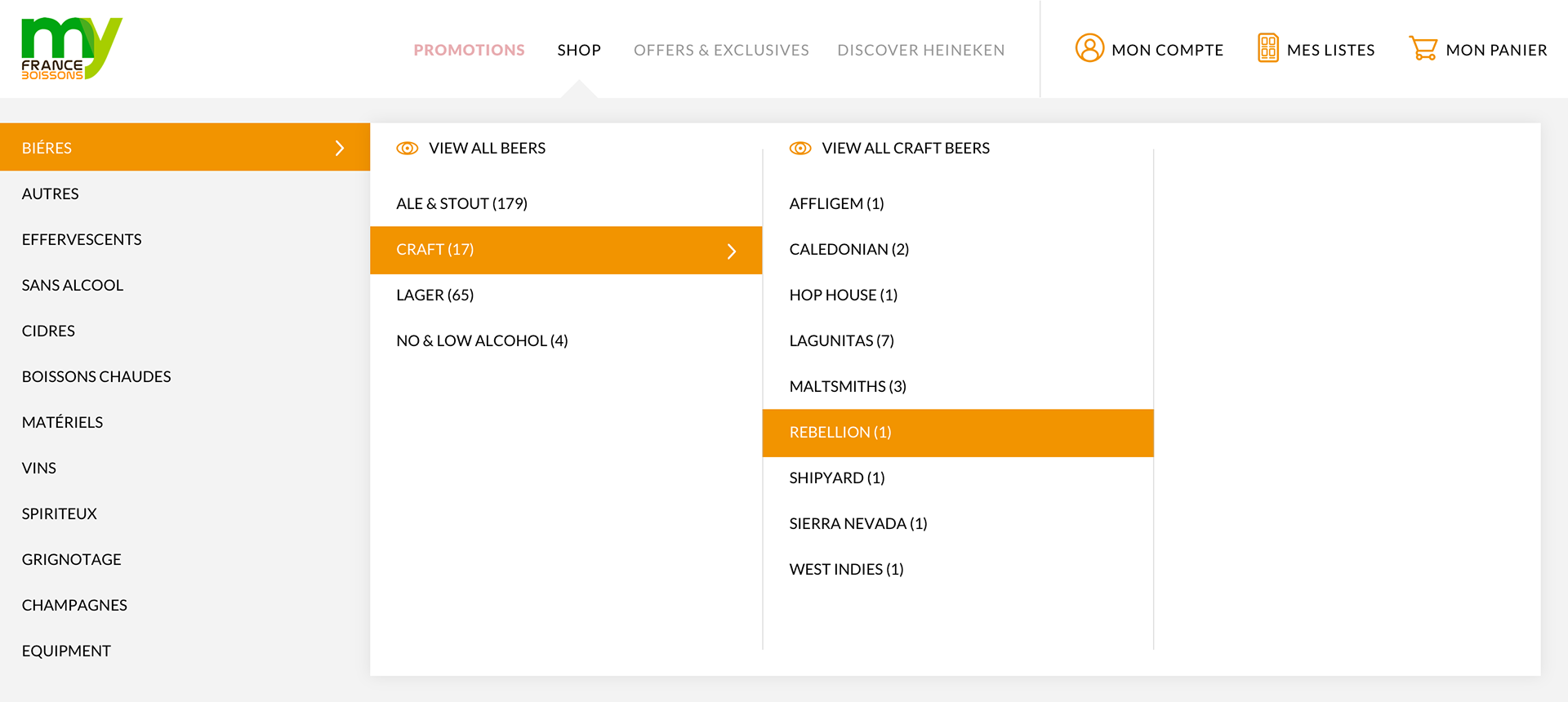Screen dimensions: 1568x702
Task: Click the My France Boissons logo
Action: coord(71,49)
